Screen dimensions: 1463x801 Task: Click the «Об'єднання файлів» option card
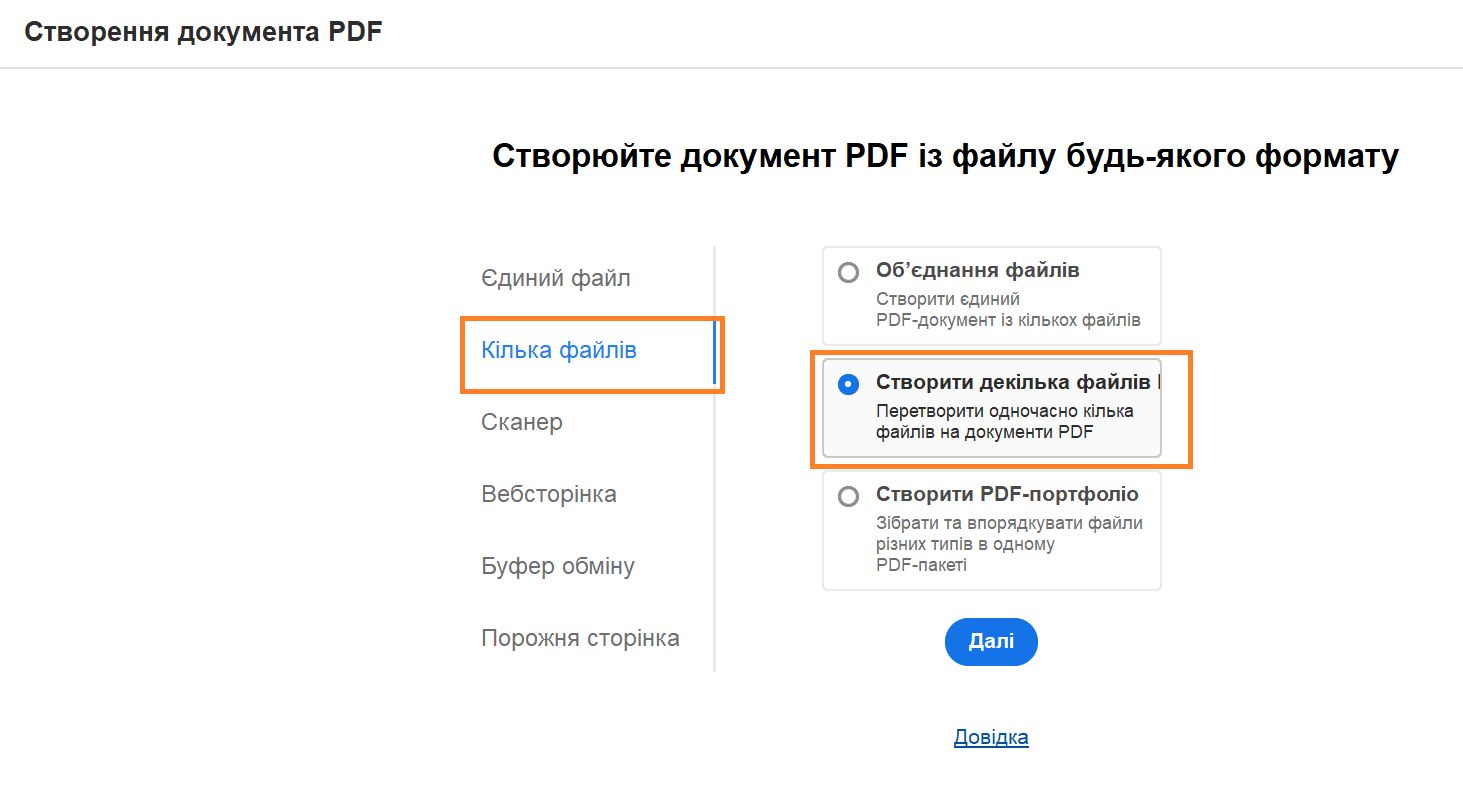[990, 295]
